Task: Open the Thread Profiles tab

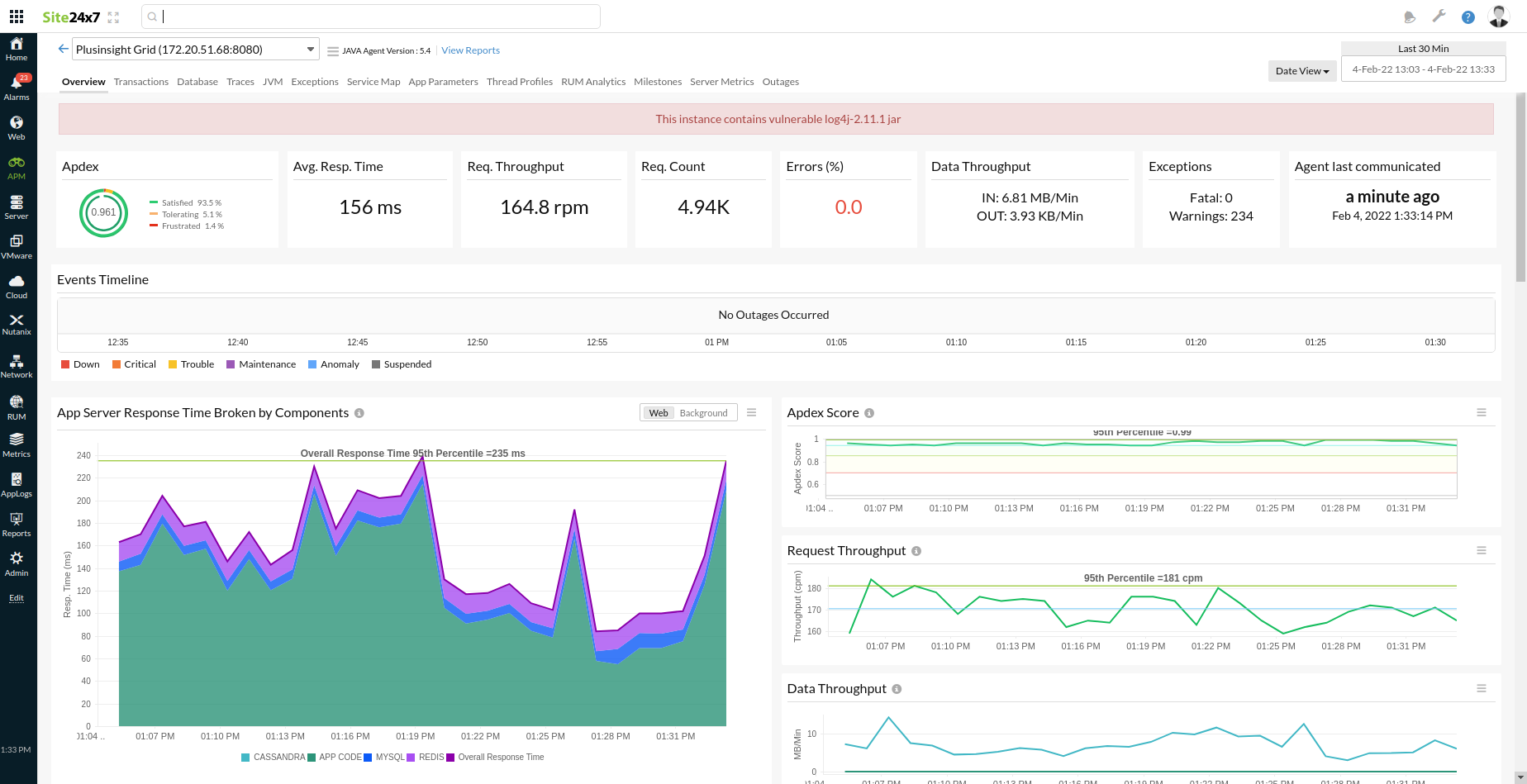Action: tap(519, 81)
